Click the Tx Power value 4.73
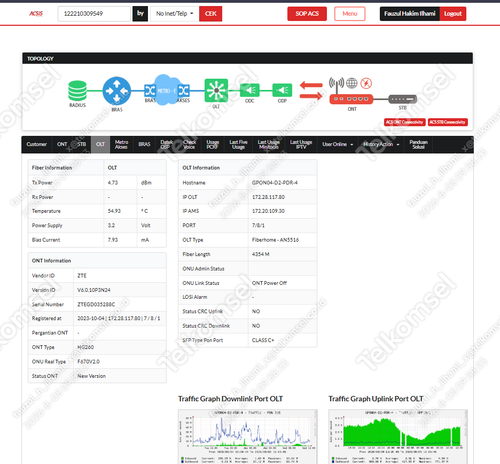 (x=113, y=183)
